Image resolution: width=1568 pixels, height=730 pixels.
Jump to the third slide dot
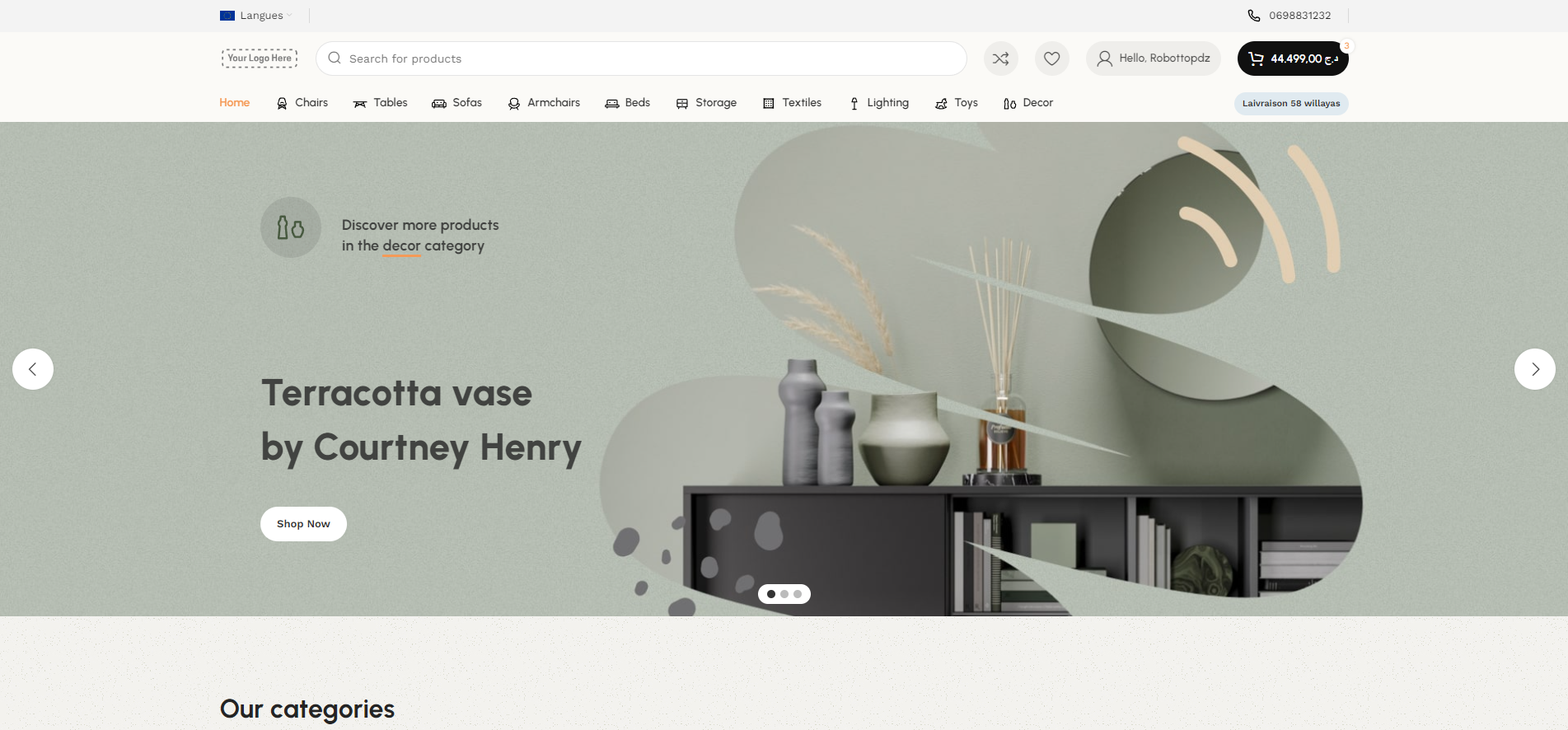point(798,594)
